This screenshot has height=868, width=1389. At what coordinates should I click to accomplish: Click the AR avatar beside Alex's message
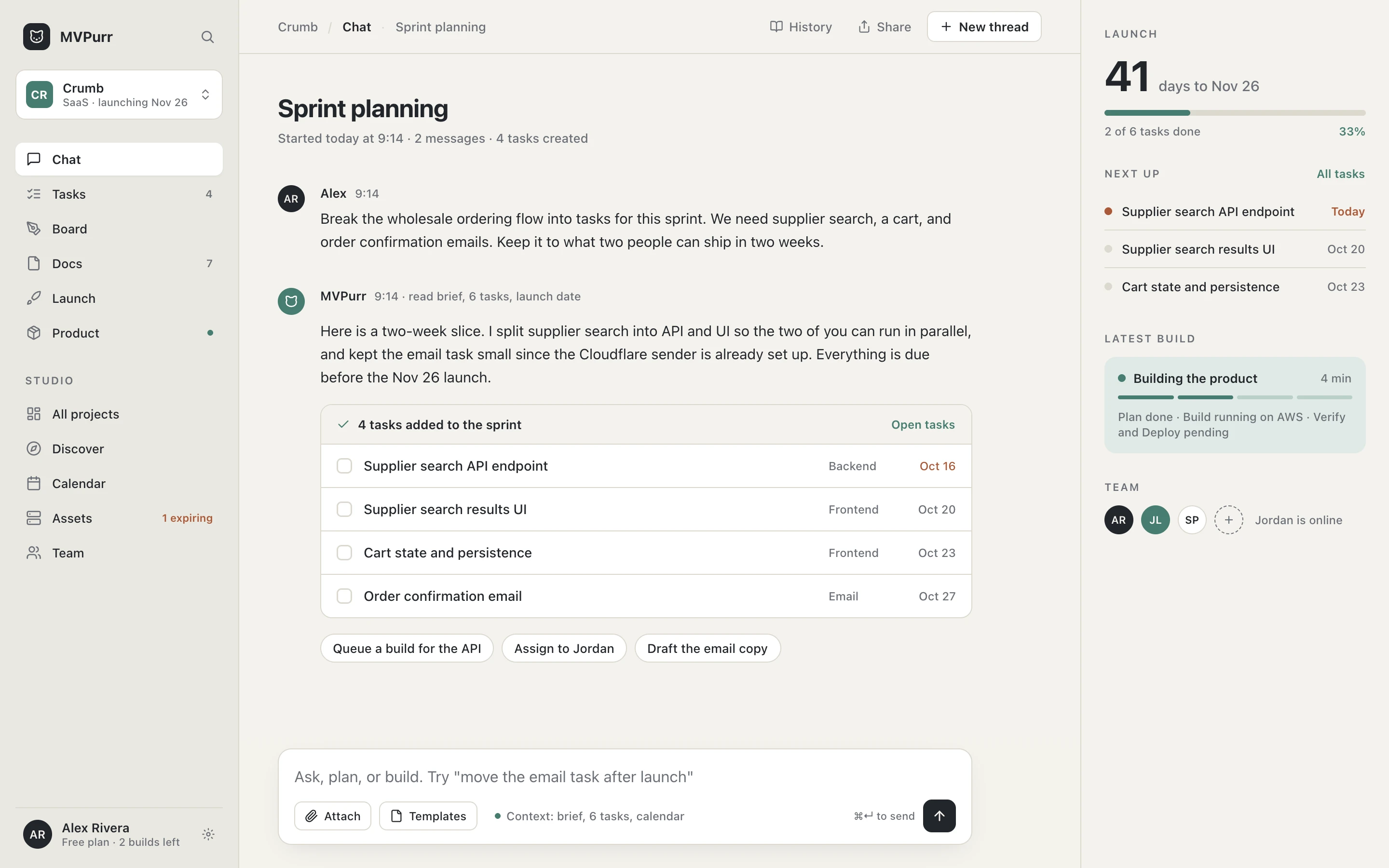(x=291, y=199)
